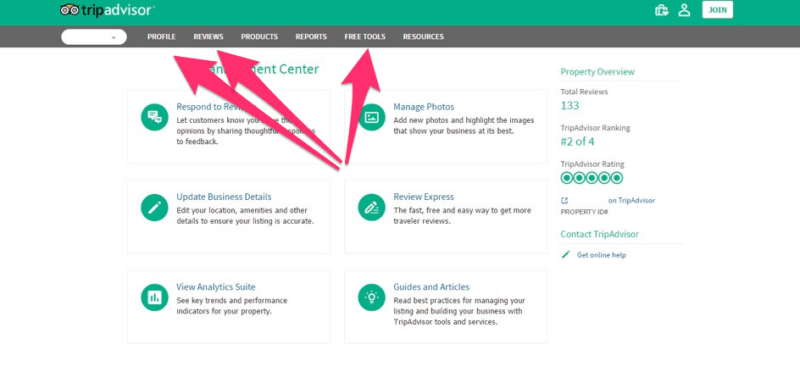Open the FREE TOOLS menu

click(365, 37)
